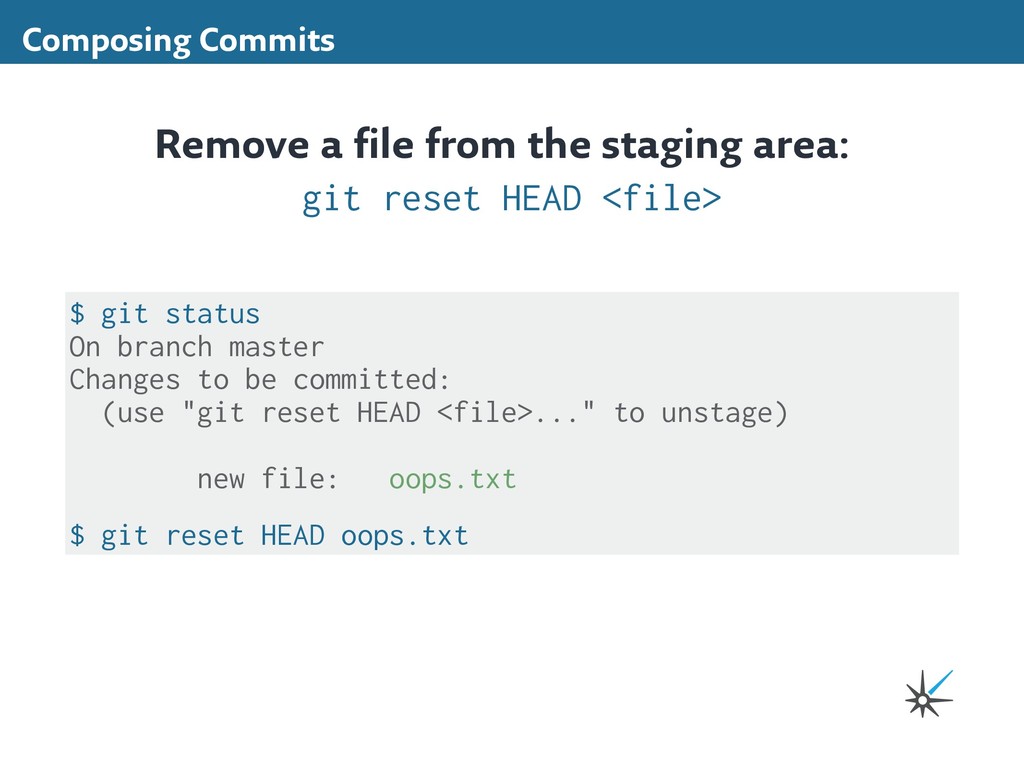Click the 'Remove a file from the staging area:' heading
This screenshot has width=1024, height=768.
pos(502,145)
